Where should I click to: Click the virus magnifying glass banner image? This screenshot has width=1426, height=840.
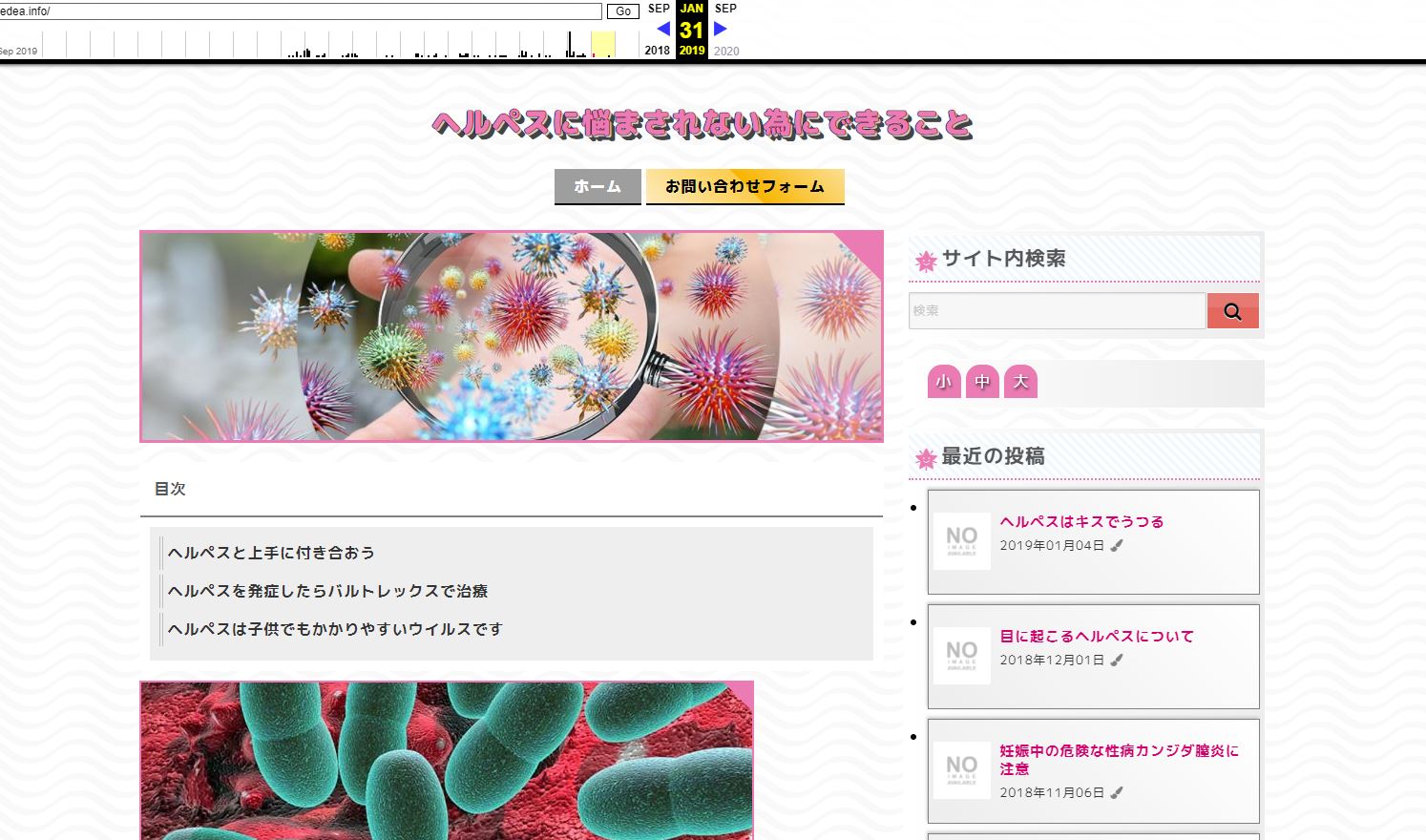point(512,336)
